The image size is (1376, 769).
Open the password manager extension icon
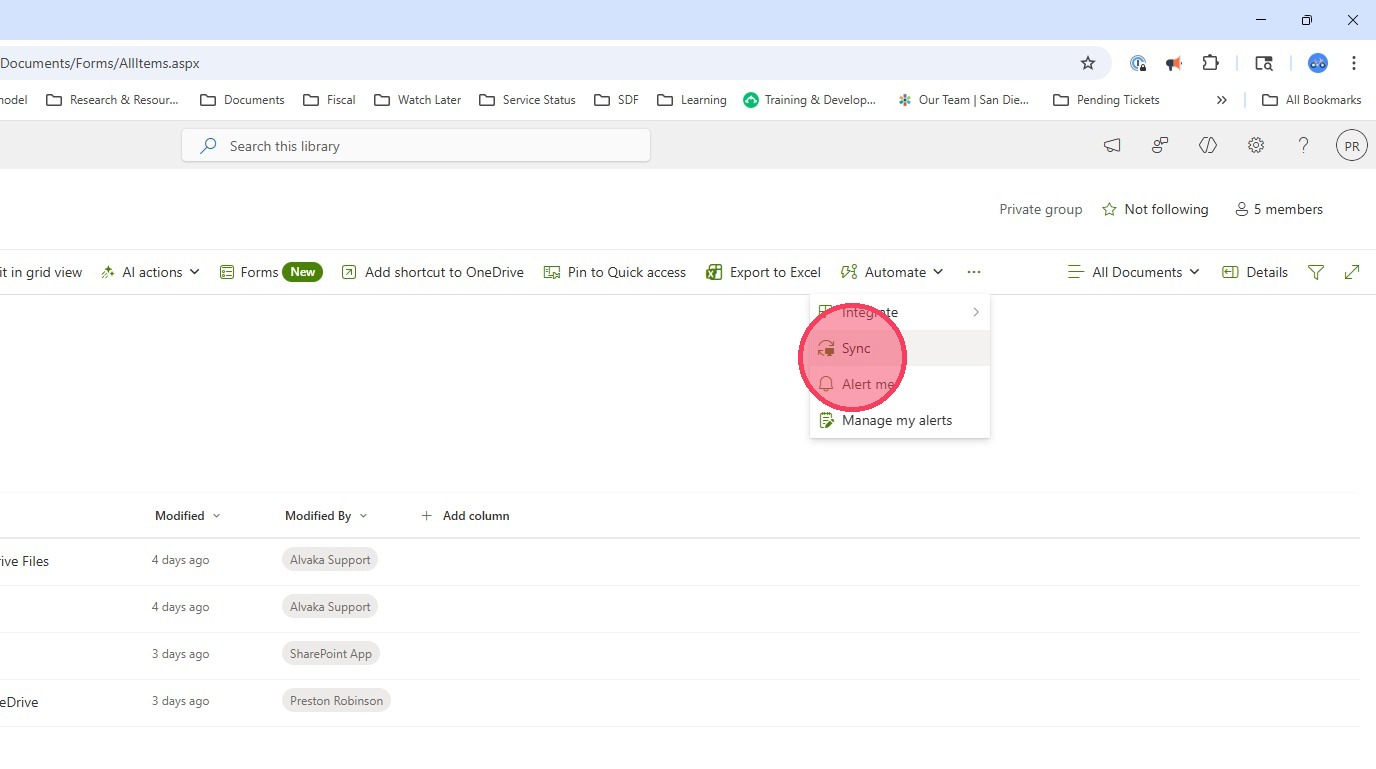click(1138, 63)
